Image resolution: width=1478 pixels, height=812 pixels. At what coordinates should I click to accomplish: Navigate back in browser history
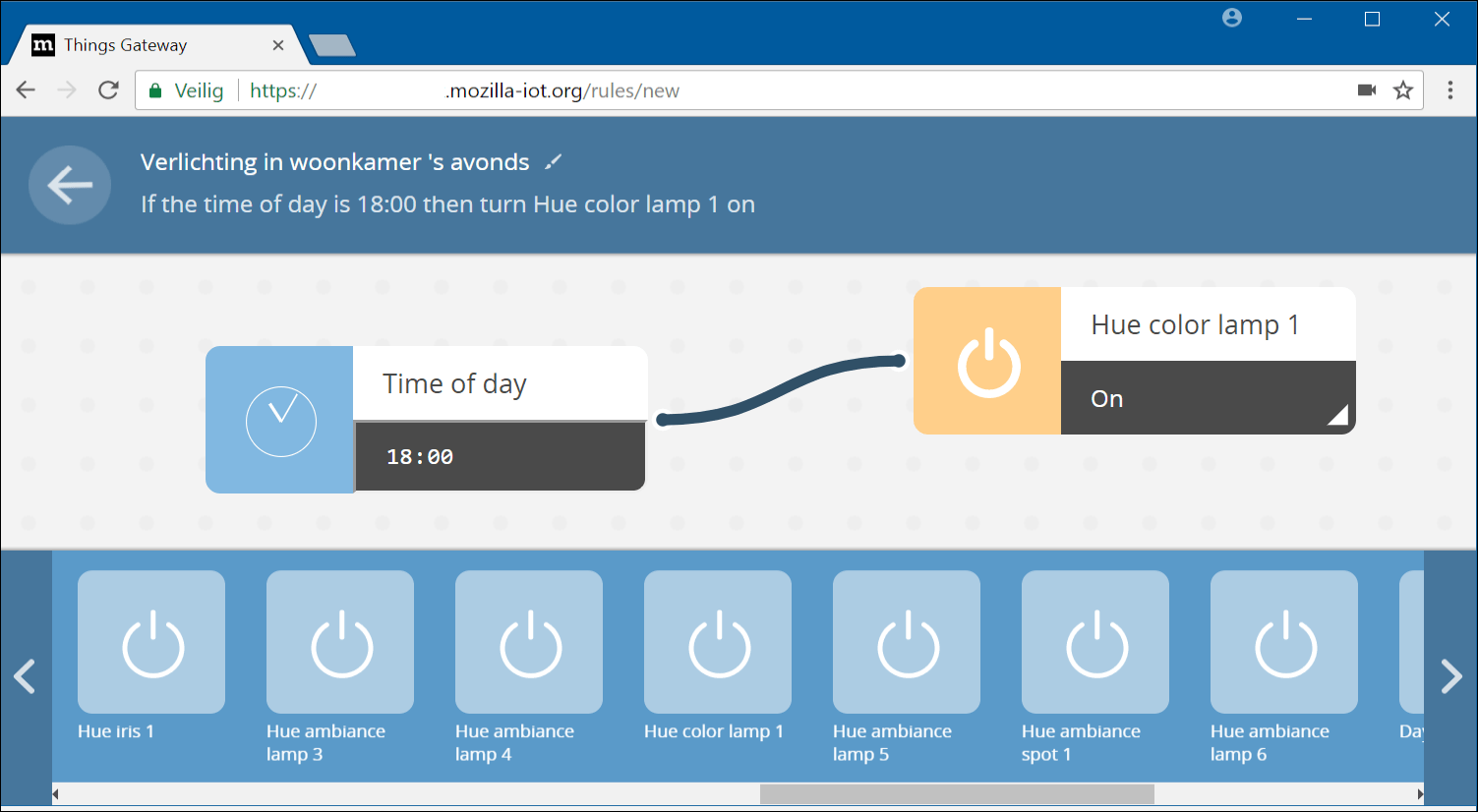(26, 90)
